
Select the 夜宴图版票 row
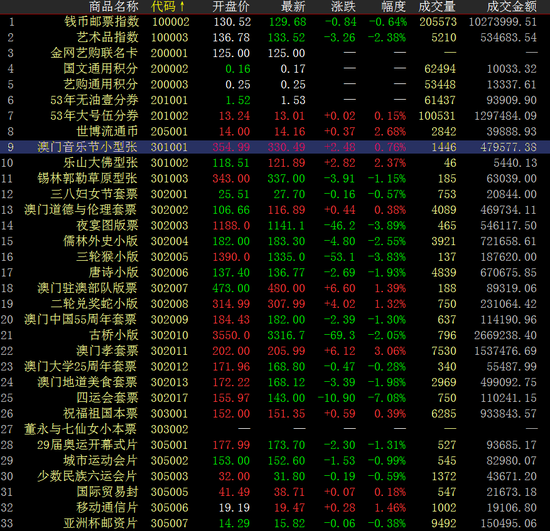point(275,226)
